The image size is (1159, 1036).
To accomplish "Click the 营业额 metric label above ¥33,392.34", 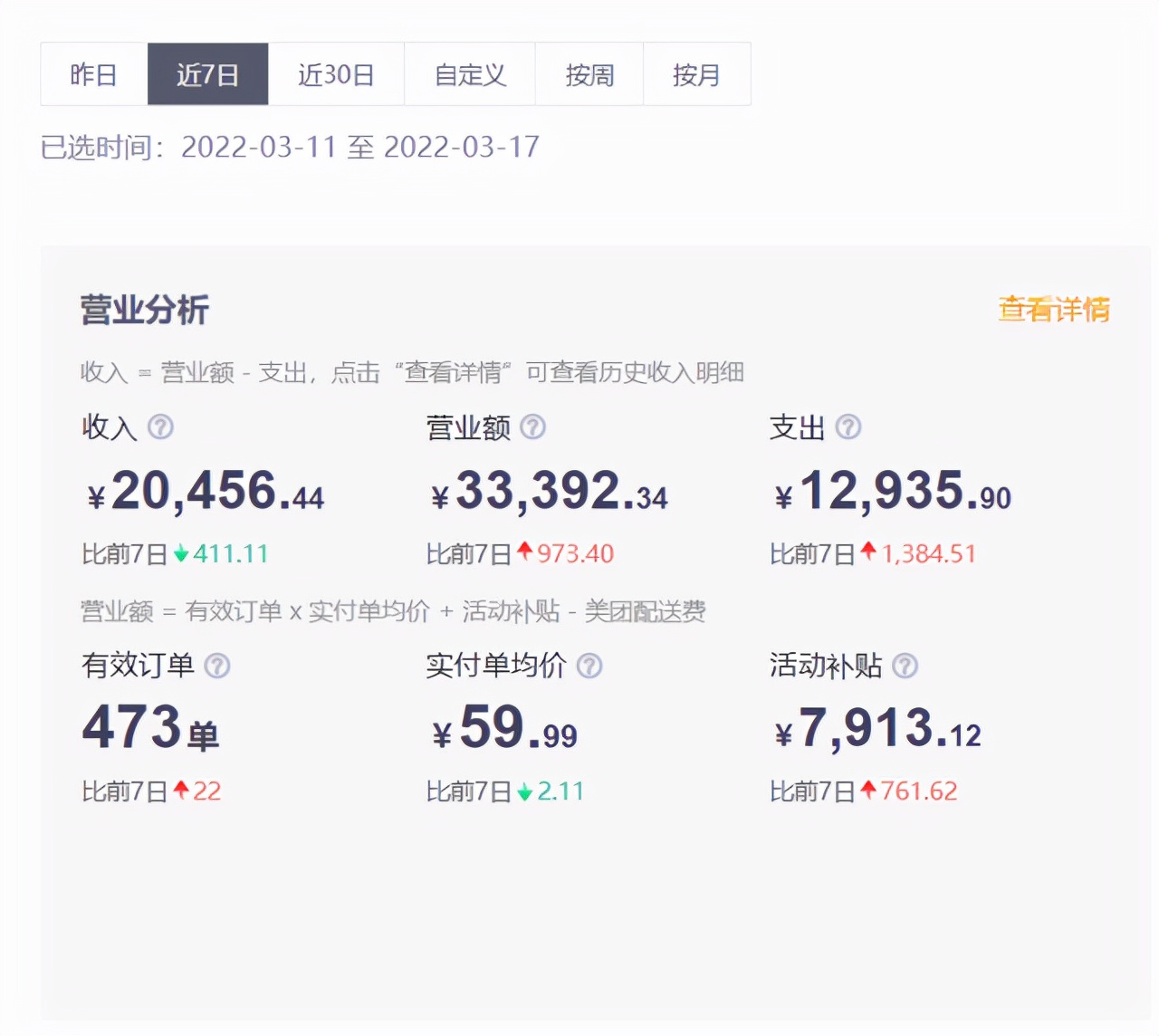I will coord(469,427).
